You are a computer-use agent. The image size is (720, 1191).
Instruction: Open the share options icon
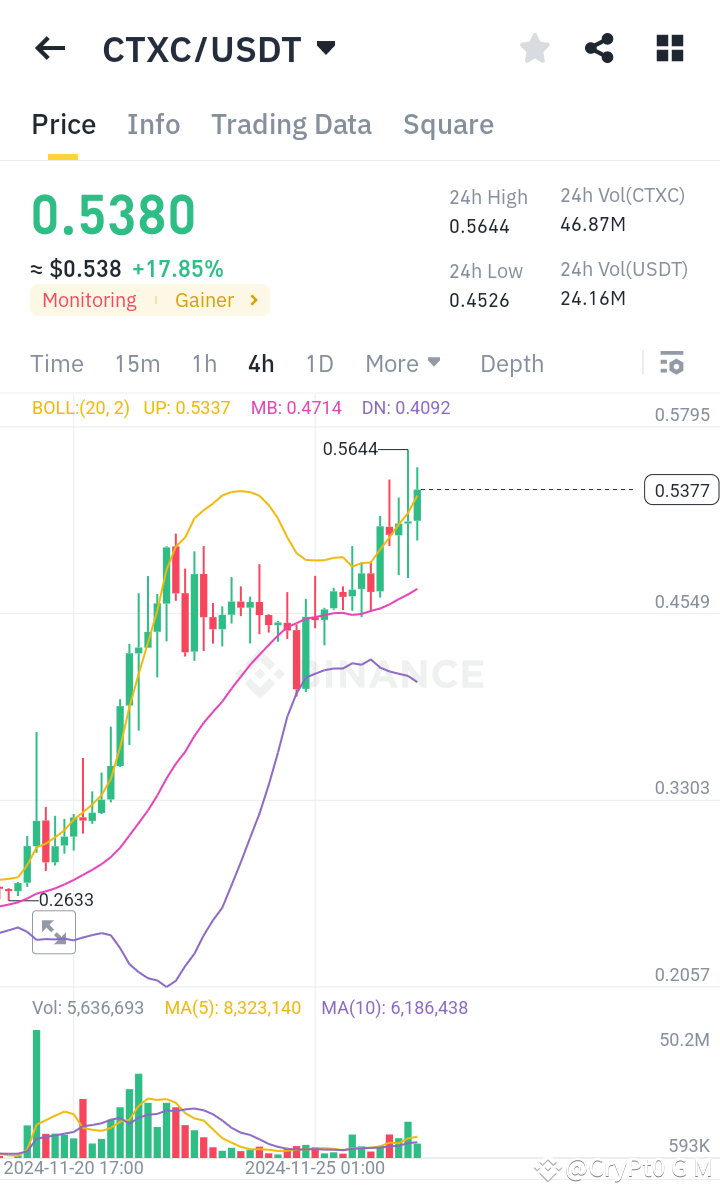[x=599, y=47]
